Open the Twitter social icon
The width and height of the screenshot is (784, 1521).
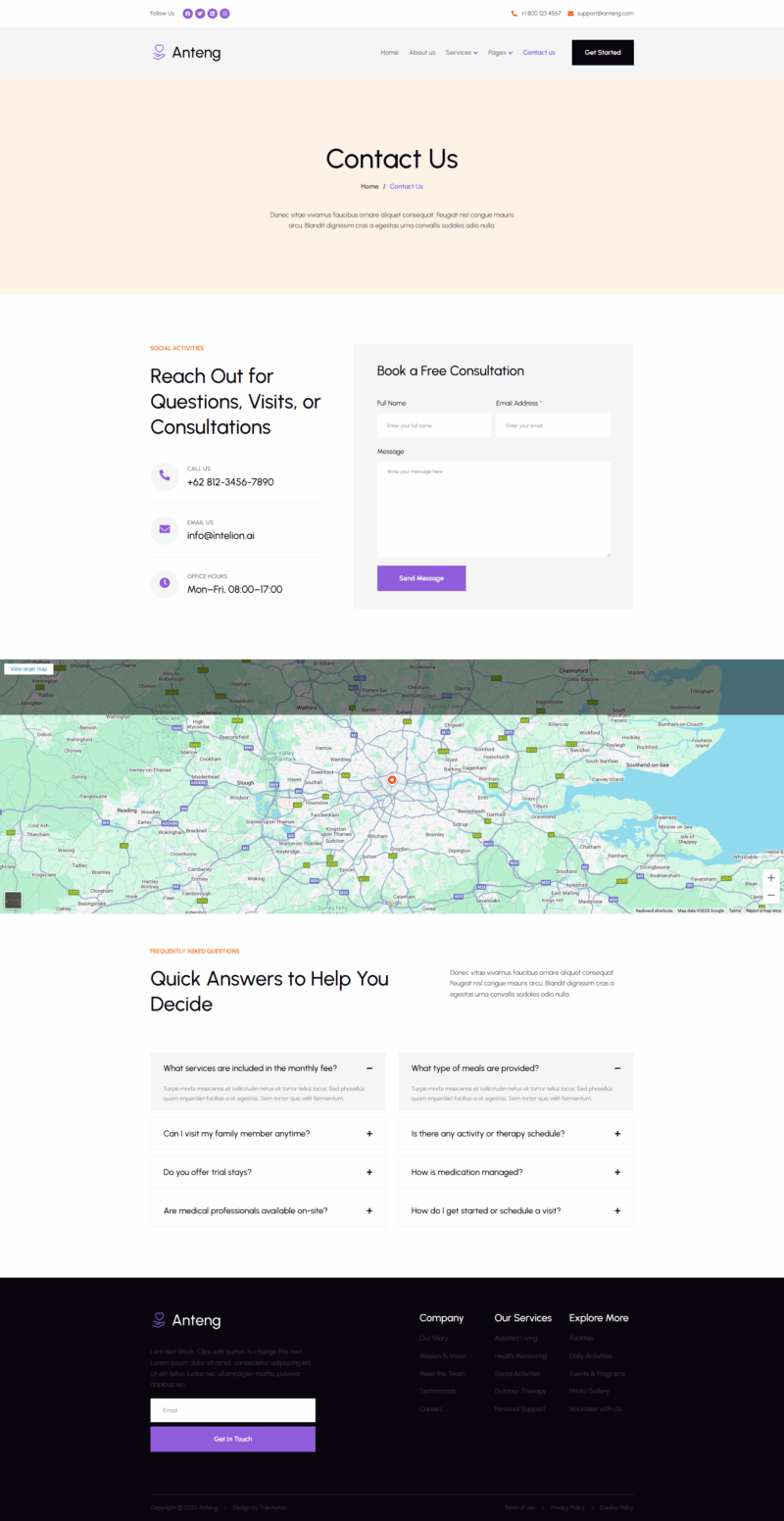coord(200,14)
